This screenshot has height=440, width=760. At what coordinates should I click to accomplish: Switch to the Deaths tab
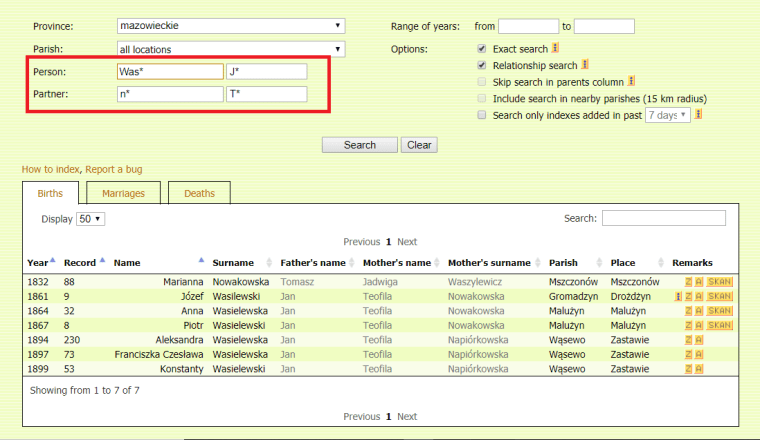pos(199,193)
